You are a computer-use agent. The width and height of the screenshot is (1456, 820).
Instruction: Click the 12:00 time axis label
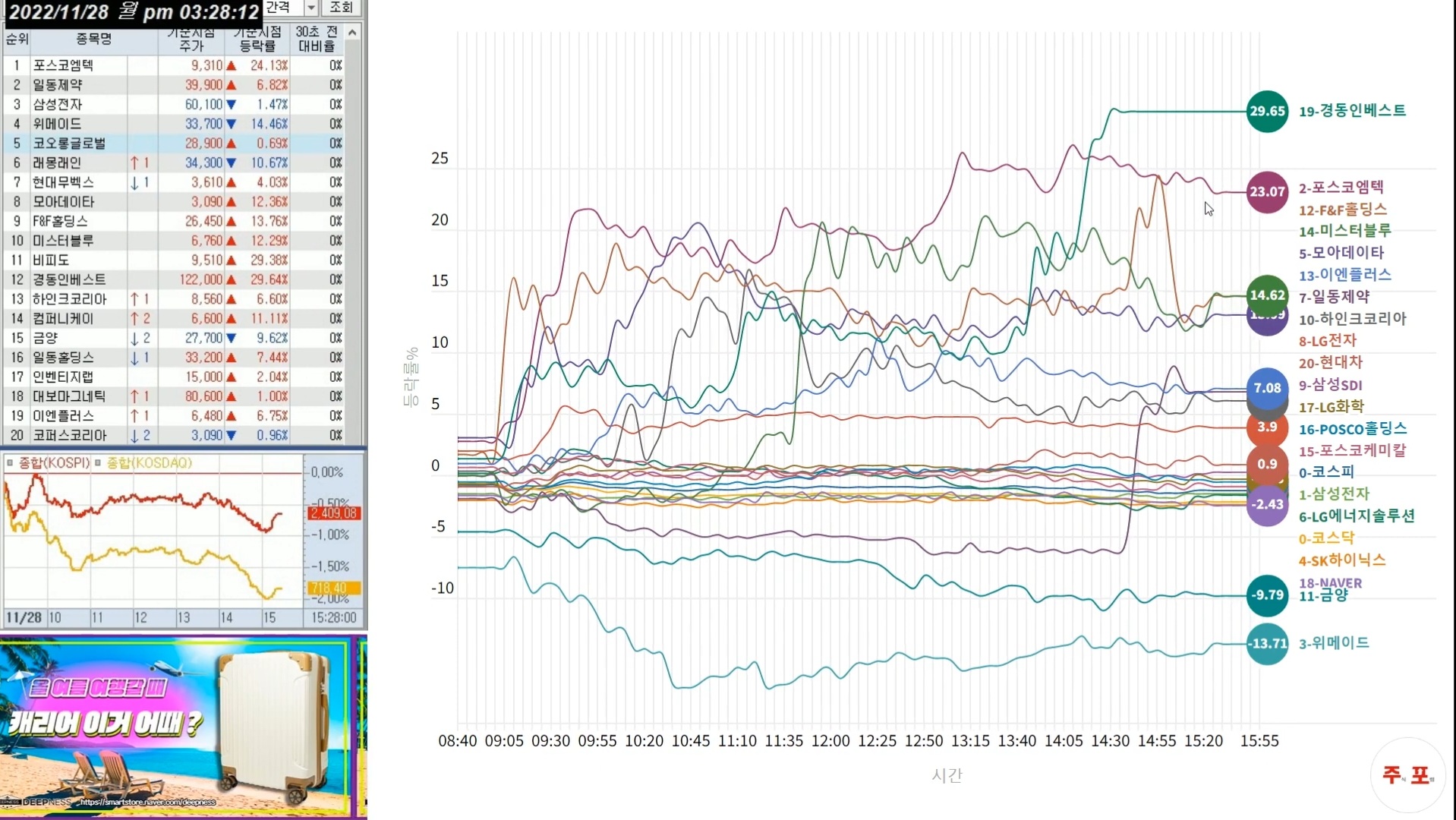click(830, 741)
